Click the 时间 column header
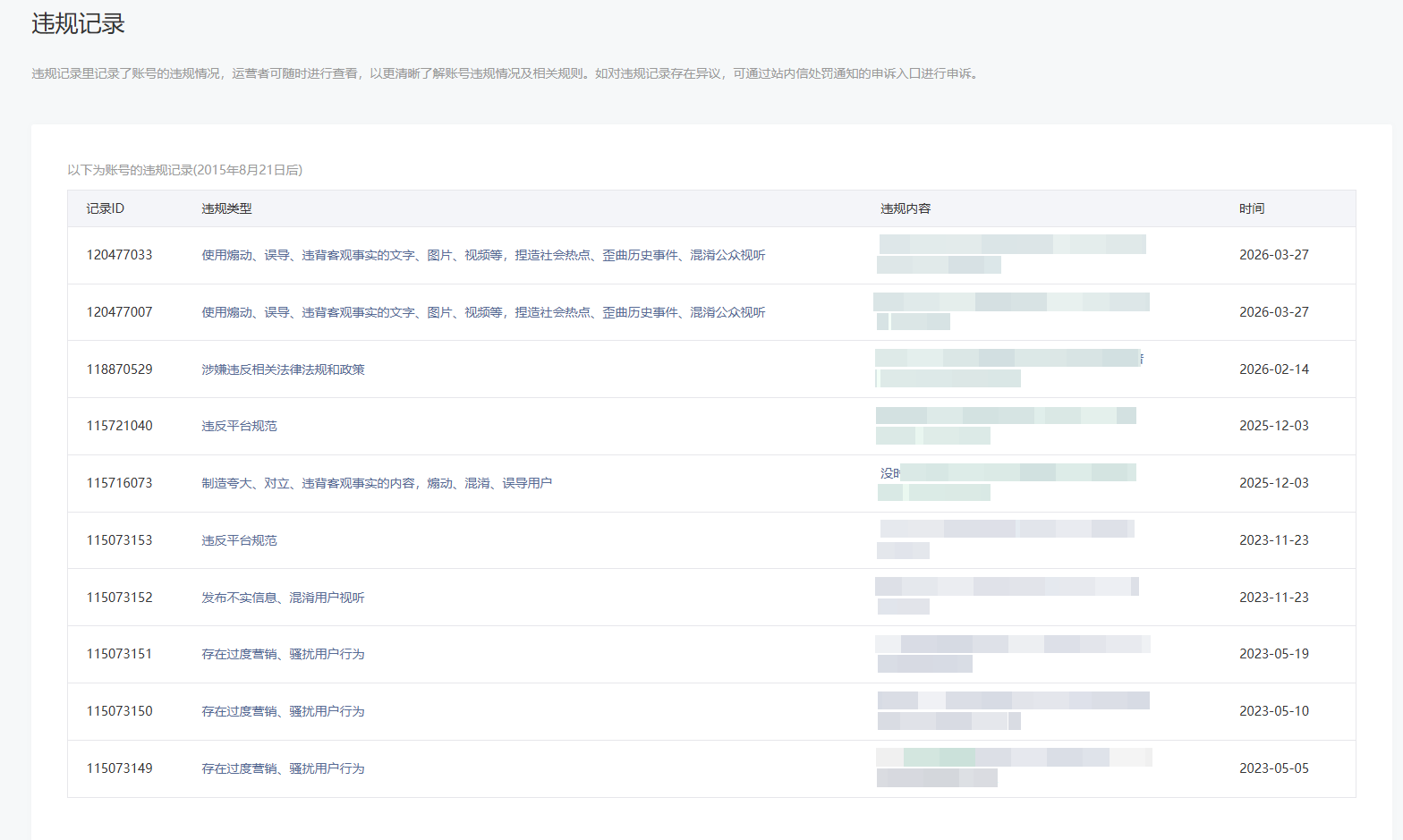Screen dimensions: 1403x840 [x=1252, y=208]
